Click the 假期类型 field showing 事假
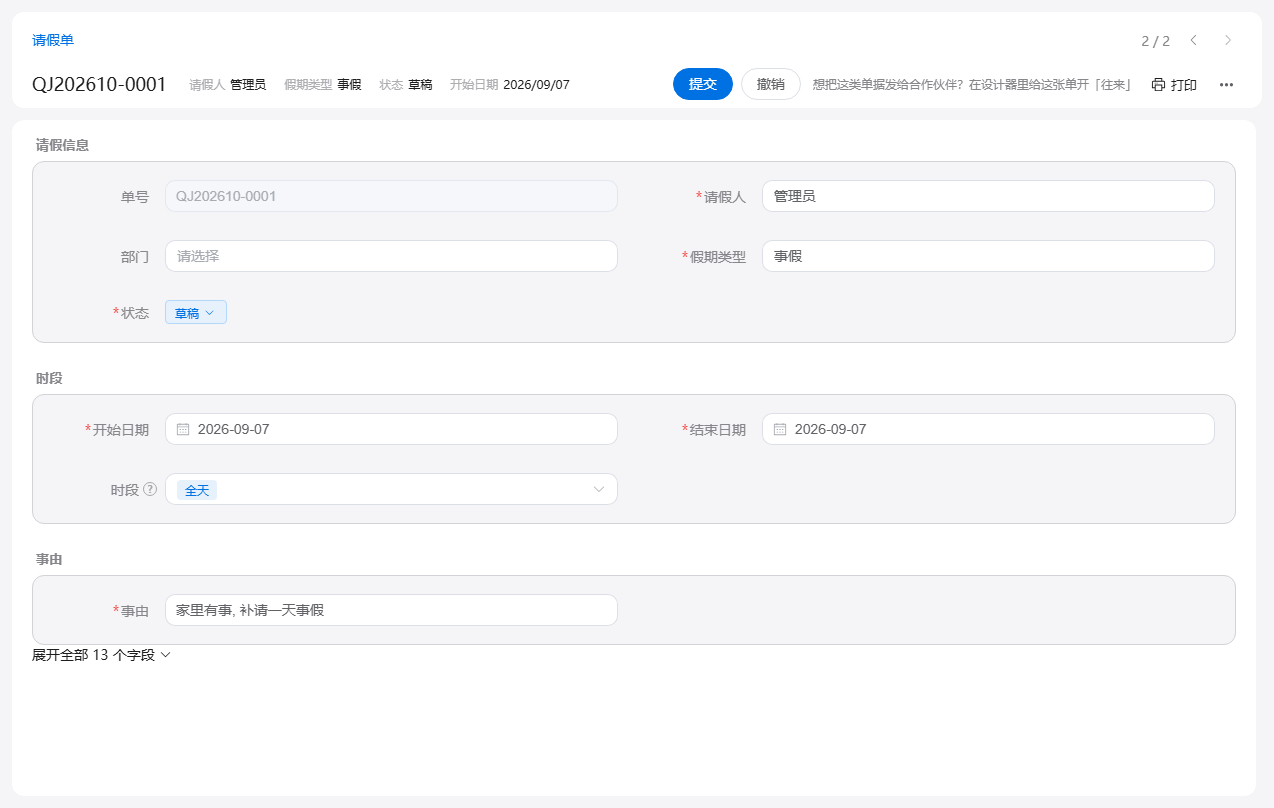Image resolution: width=1274 pixels, height=808 pixels. (988, 256)
